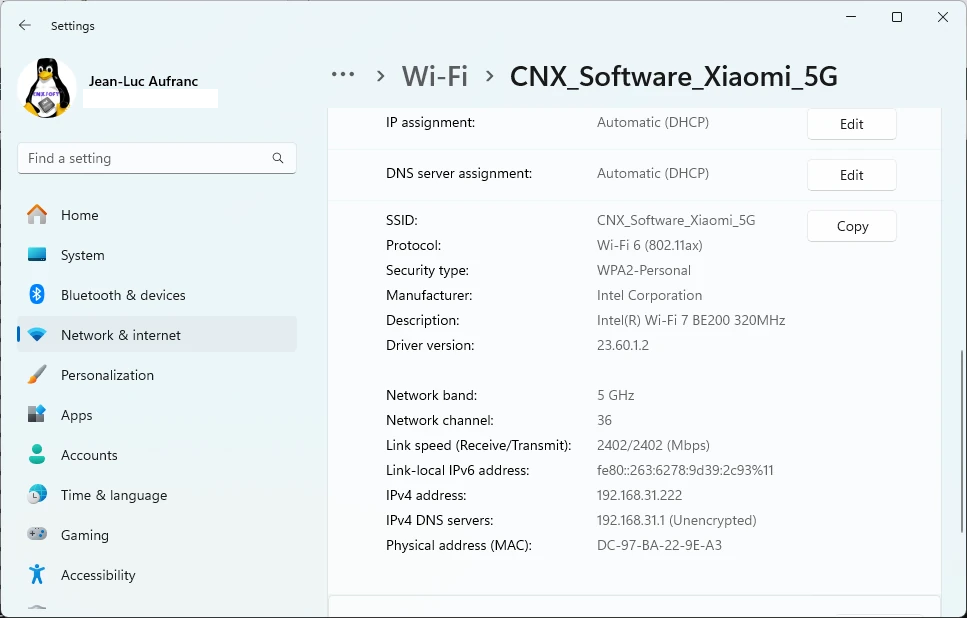Maximize the Settings window
This screenshot has width=967, height=618.
(897, 17)
